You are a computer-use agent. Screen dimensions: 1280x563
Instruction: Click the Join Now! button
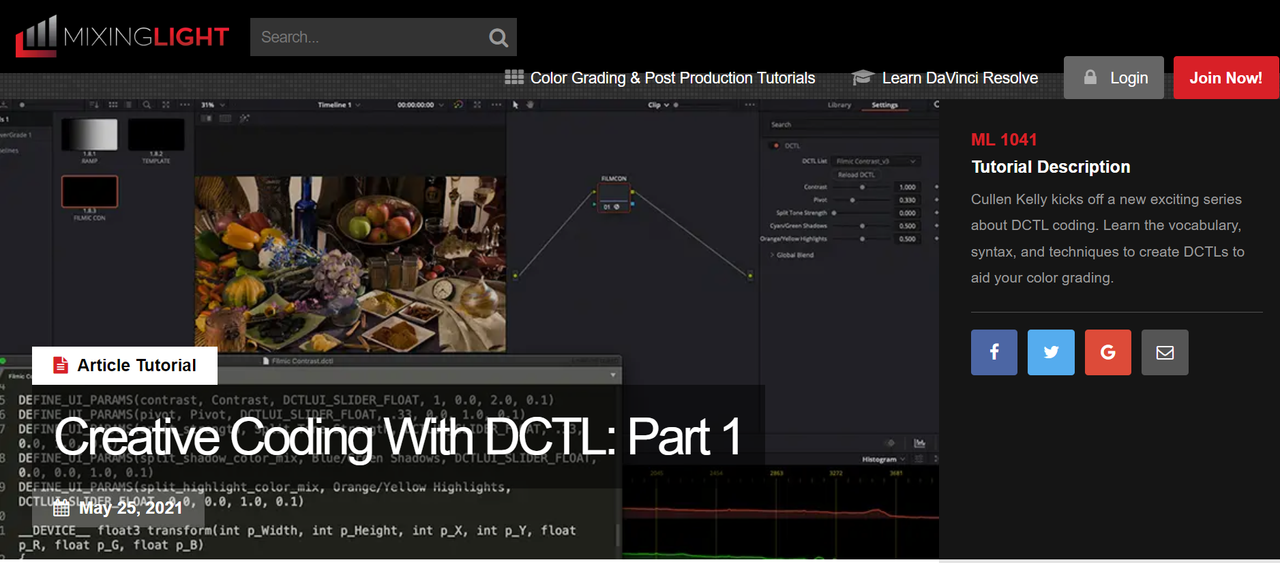point(1226,77)
